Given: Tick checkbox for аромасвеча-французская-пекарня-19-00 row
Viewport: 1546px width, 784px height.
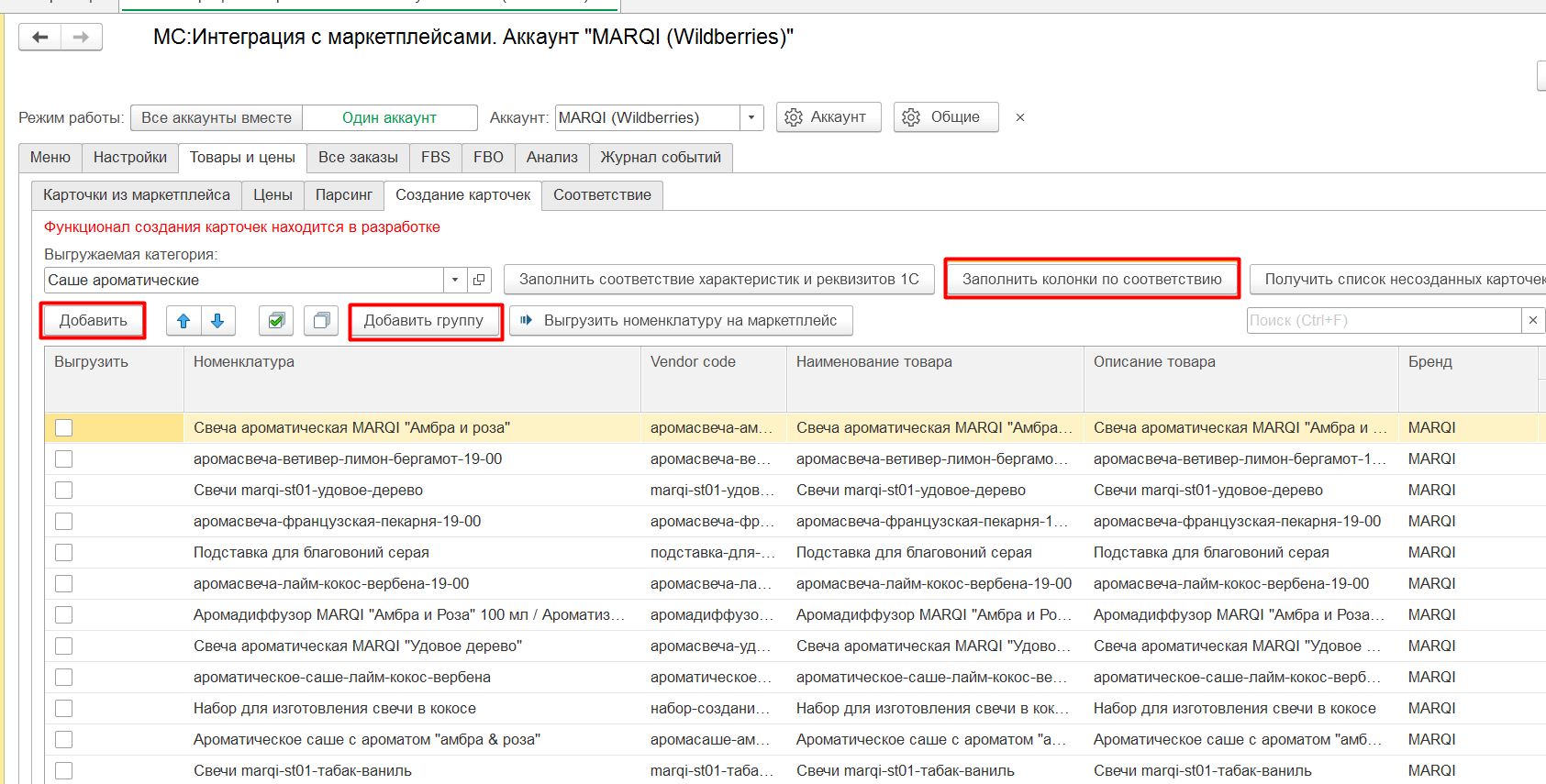Looking at the screenshot, I should click(63, 521).
